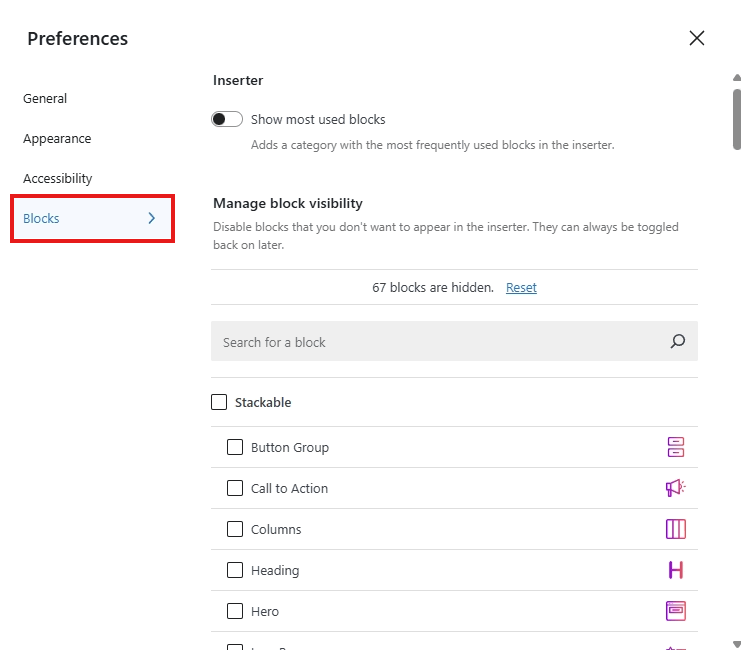Image resolution: width=741 pixels, height=650 pixels.
Task: Enable the Heading block checkbox
Action: [x=235, y=570]
